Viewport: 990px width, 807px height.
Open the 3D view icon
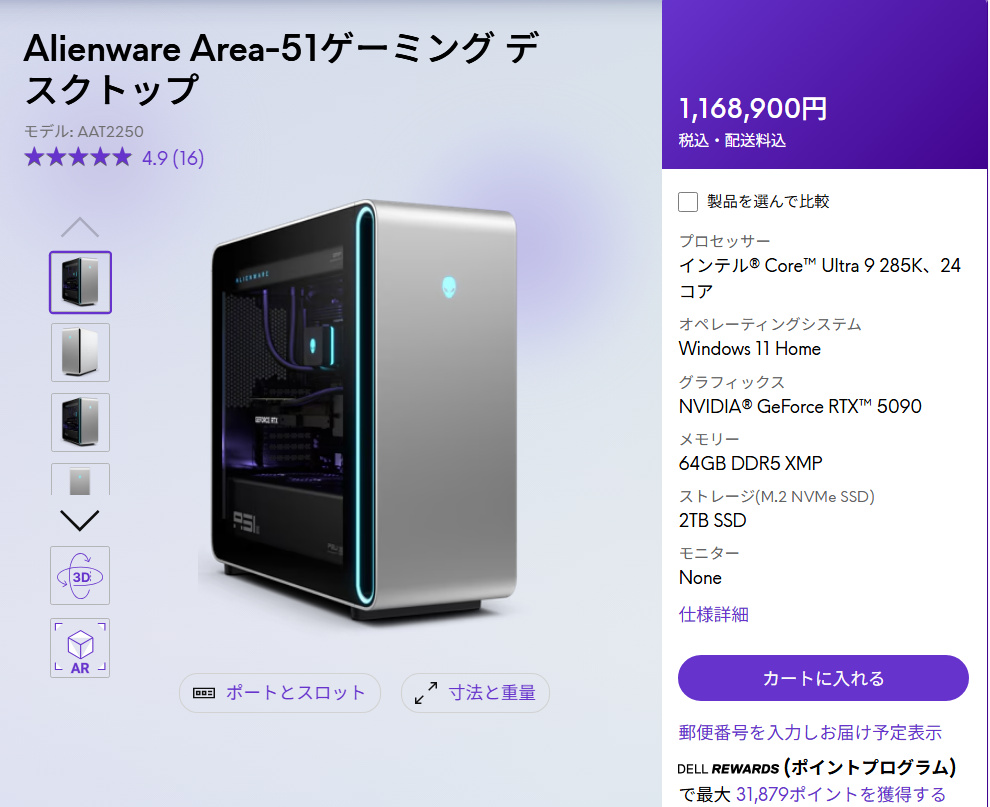(80, 575)
